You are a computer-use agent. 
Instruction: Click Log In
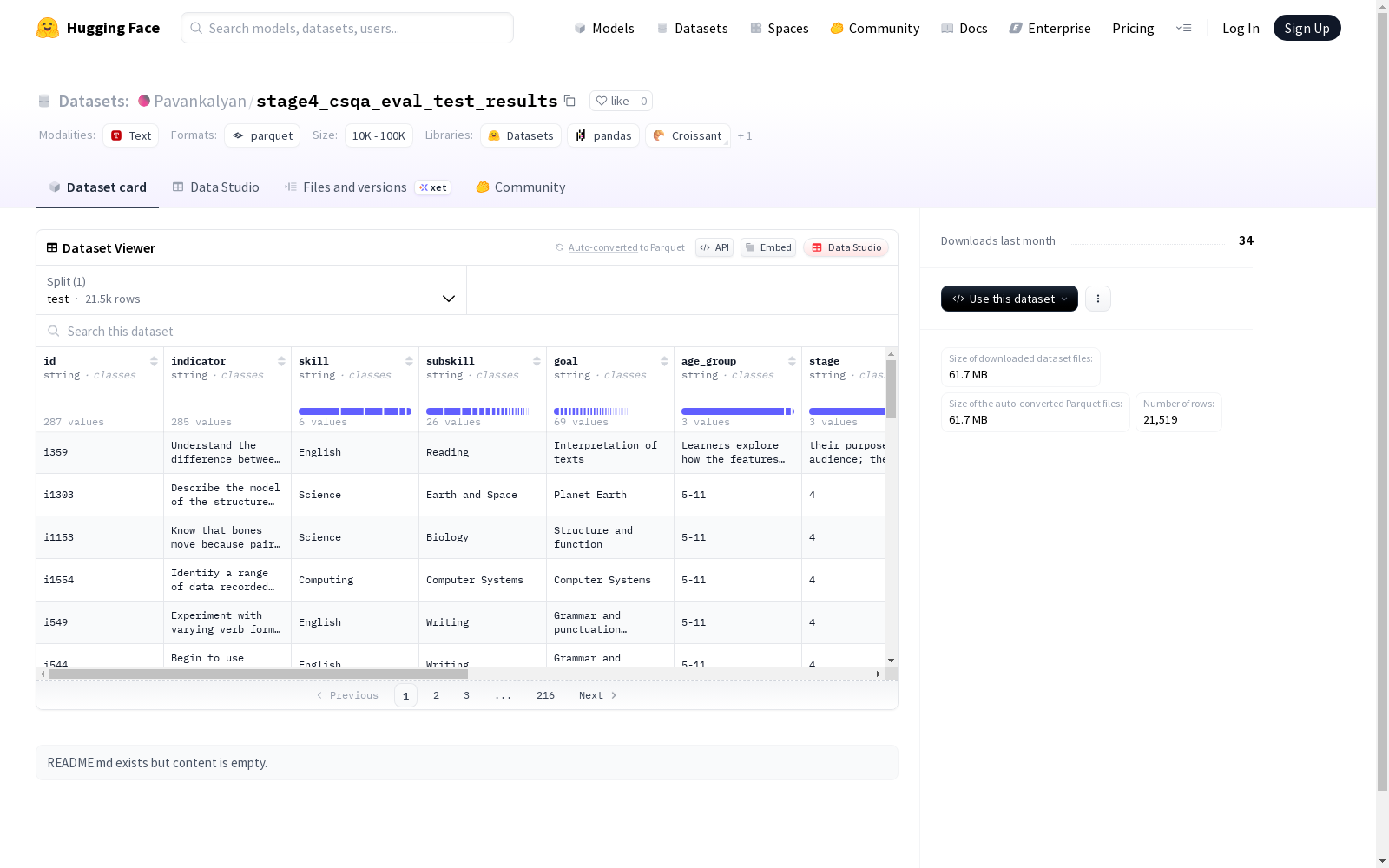pos(1241,28)
